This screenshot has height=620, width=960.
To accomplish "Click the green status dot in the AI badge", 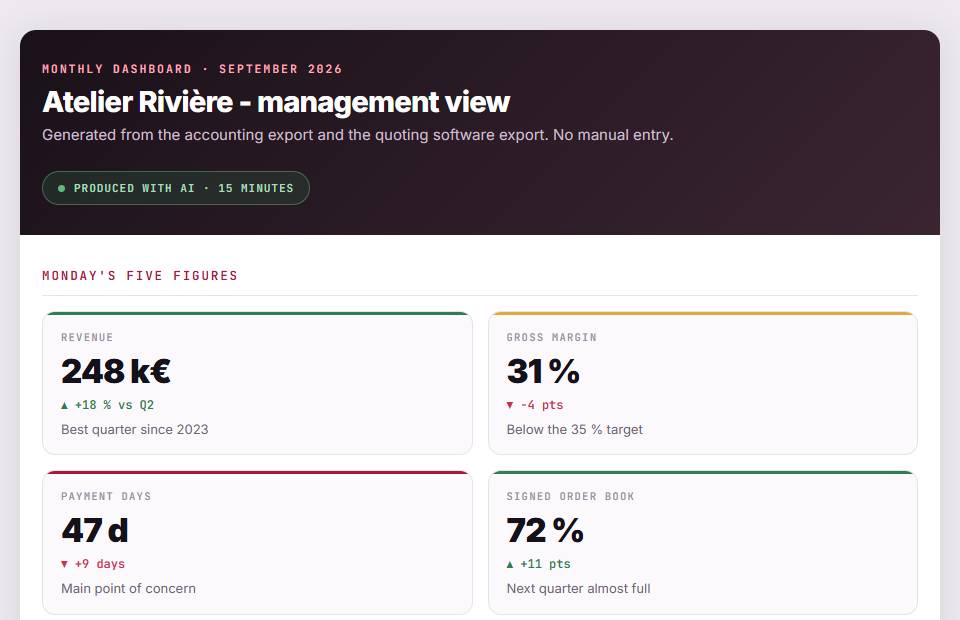I will 61,189.
